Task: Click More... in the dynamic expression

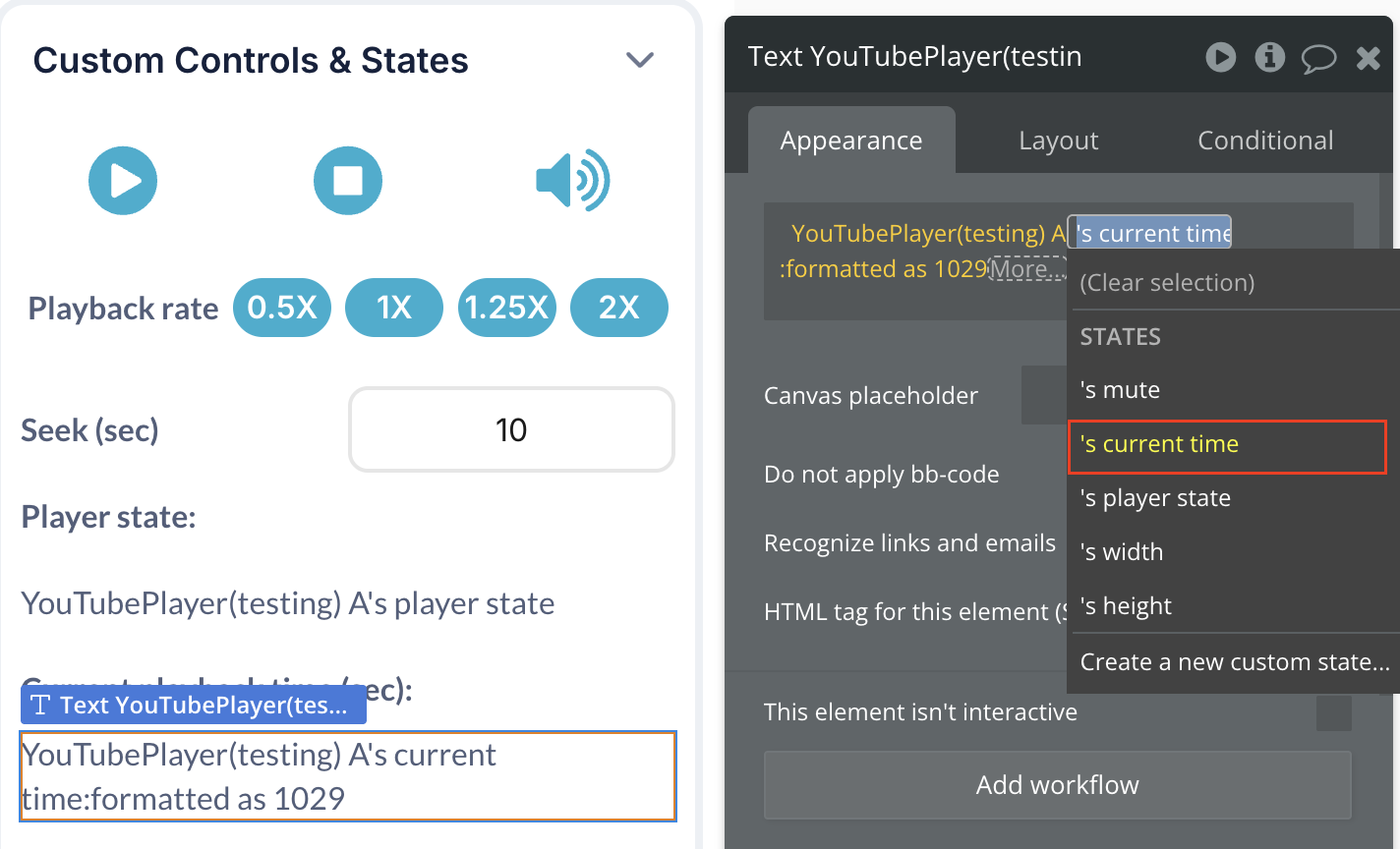Action: point(1026,269)
